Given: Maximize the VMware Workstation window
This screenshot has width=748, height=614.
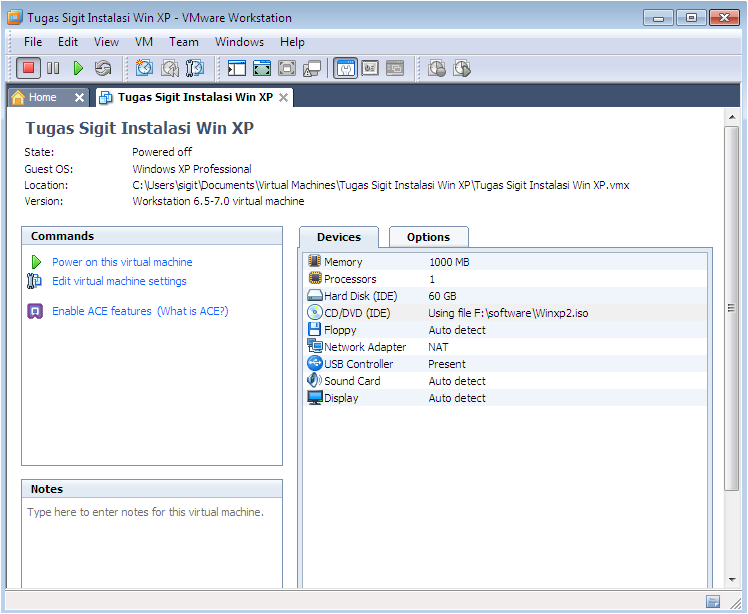Looking at the screenshot, I should click(691, 18).
